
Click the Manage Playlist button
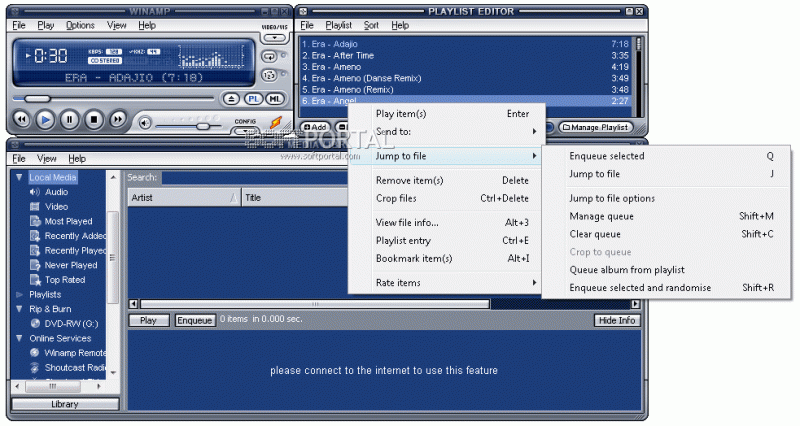coord(596,127)
